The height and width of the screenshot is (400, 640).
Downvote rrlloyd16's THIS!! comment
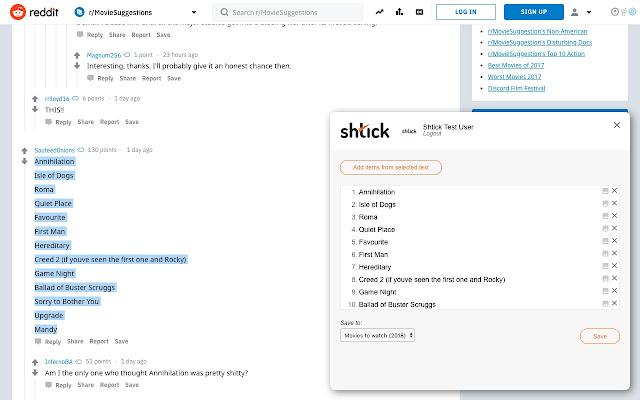tap(35, 109)
